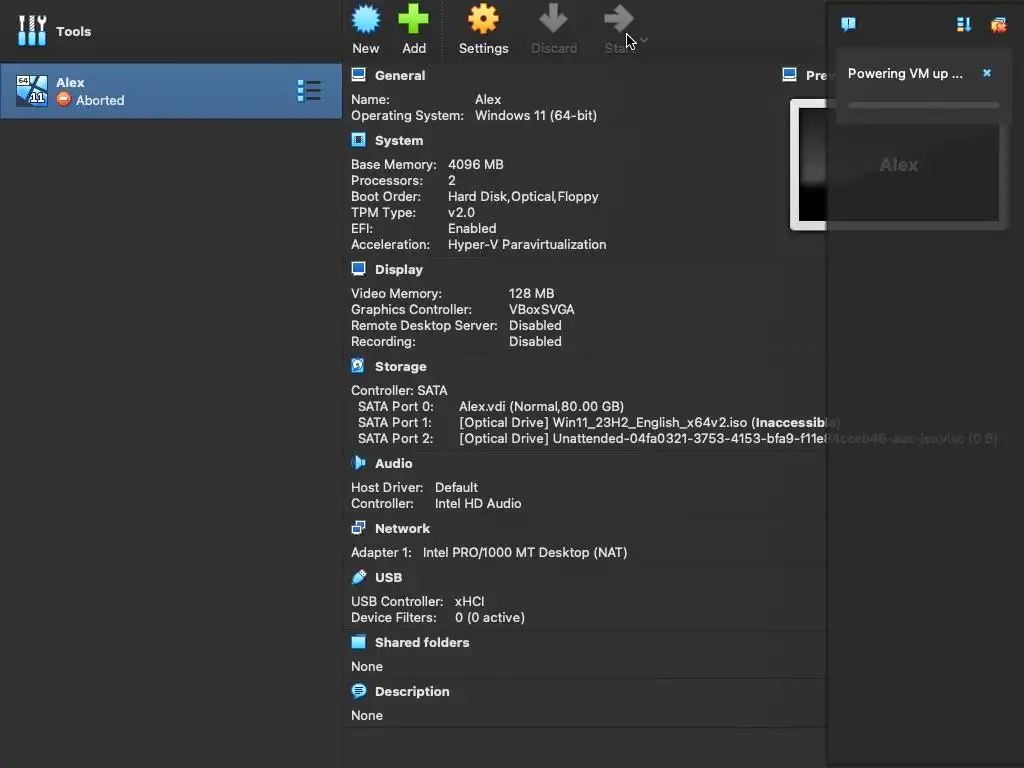The width and height of the screenshot is (1024, 768).
Task: Click the Base Memory 4096 MB value
Action: 475,165
